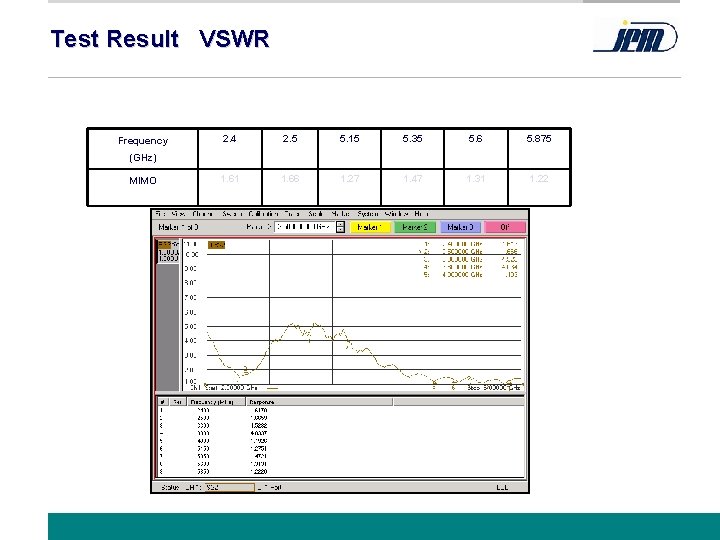Open the Sweep menu
Screen dimensions: 720x540
click(x=231, y=214)
